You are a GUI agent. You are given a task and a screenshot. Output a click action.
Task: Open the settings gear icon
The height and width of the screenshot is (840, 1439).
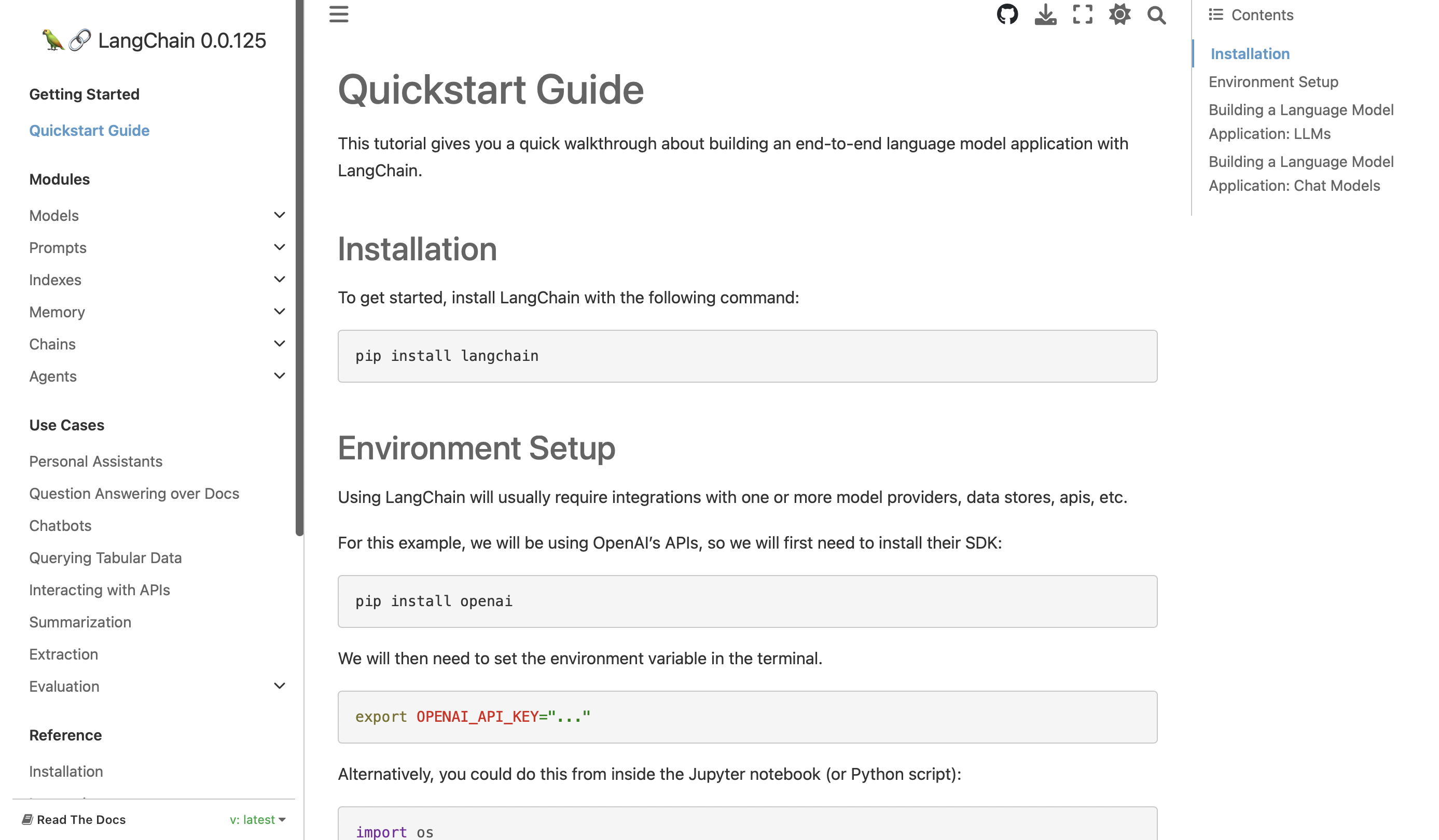pos(1119,15)
